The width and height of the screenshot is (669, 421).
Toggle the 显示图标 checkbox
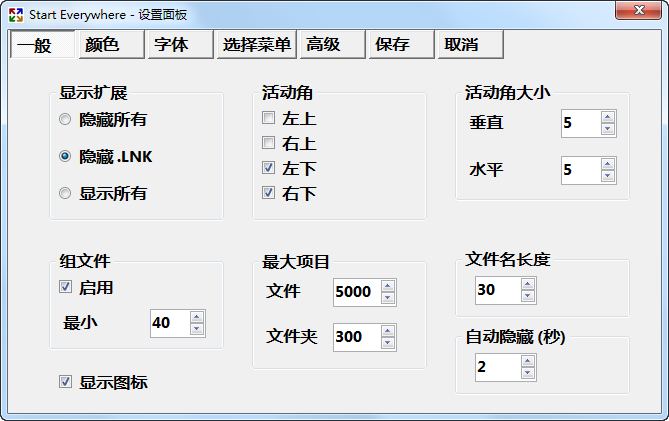pos(66,382)
